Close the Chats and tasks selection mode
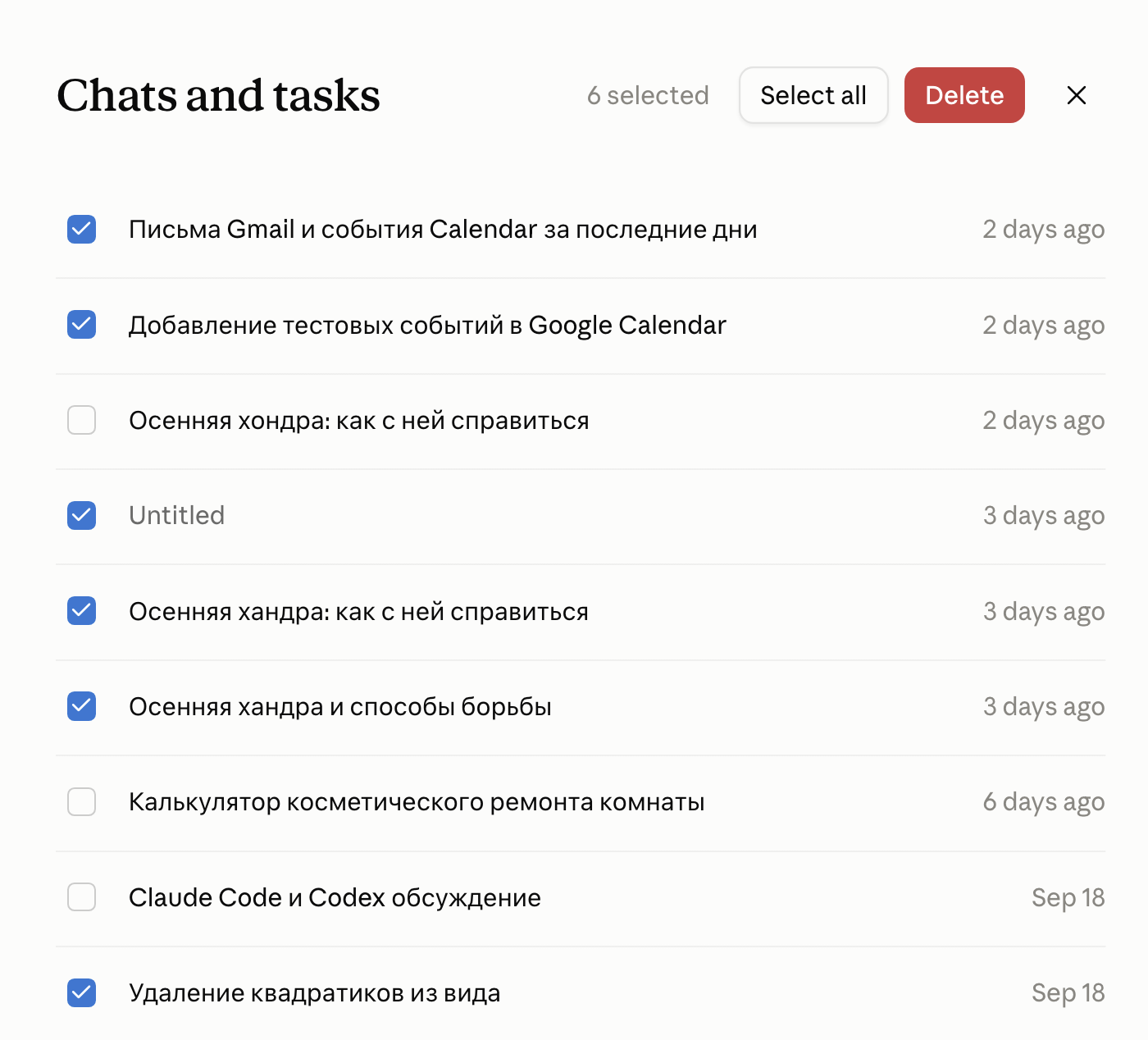 1077,95
